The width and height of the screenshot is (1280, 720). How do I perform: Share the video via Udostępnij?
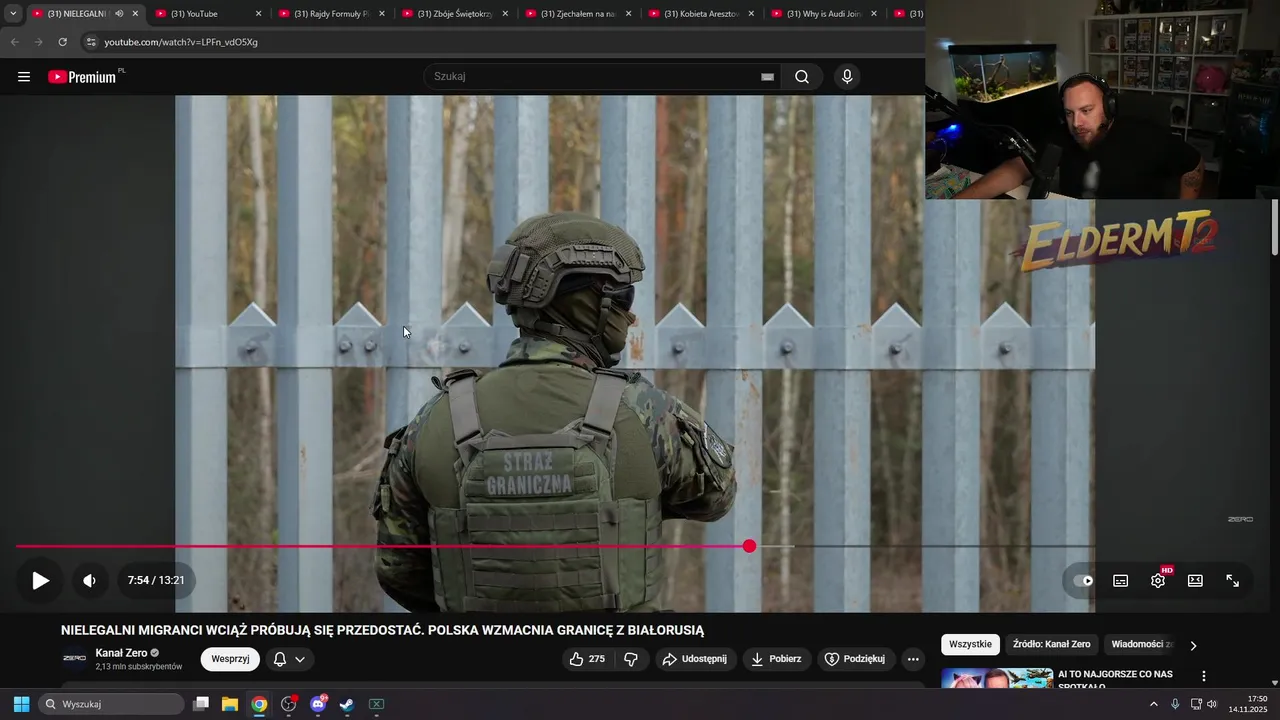pyautogui.click(x=696, y=659)
